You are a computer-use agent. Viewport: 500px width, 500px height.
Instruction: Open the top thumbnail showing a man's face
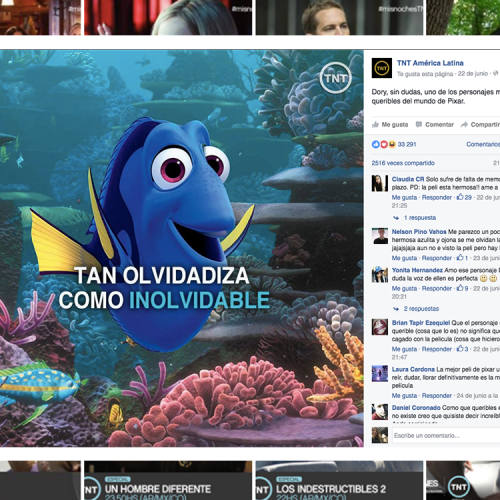(x=339, y=17)
